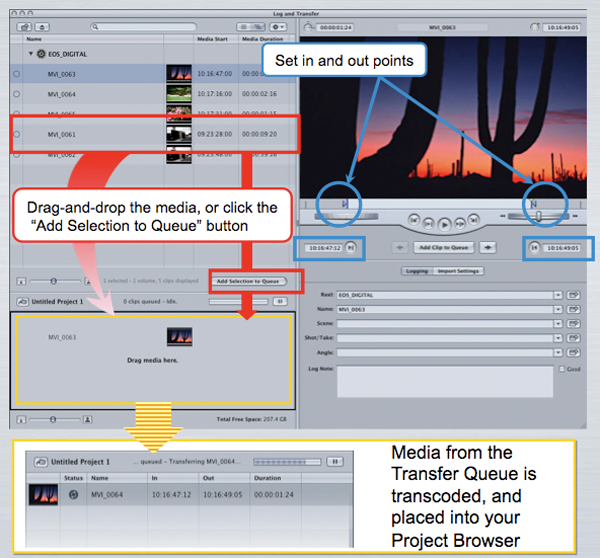Screen dimensions: 600x558
Task: Click the status circle beside MVI_0061
Action: 16,134
